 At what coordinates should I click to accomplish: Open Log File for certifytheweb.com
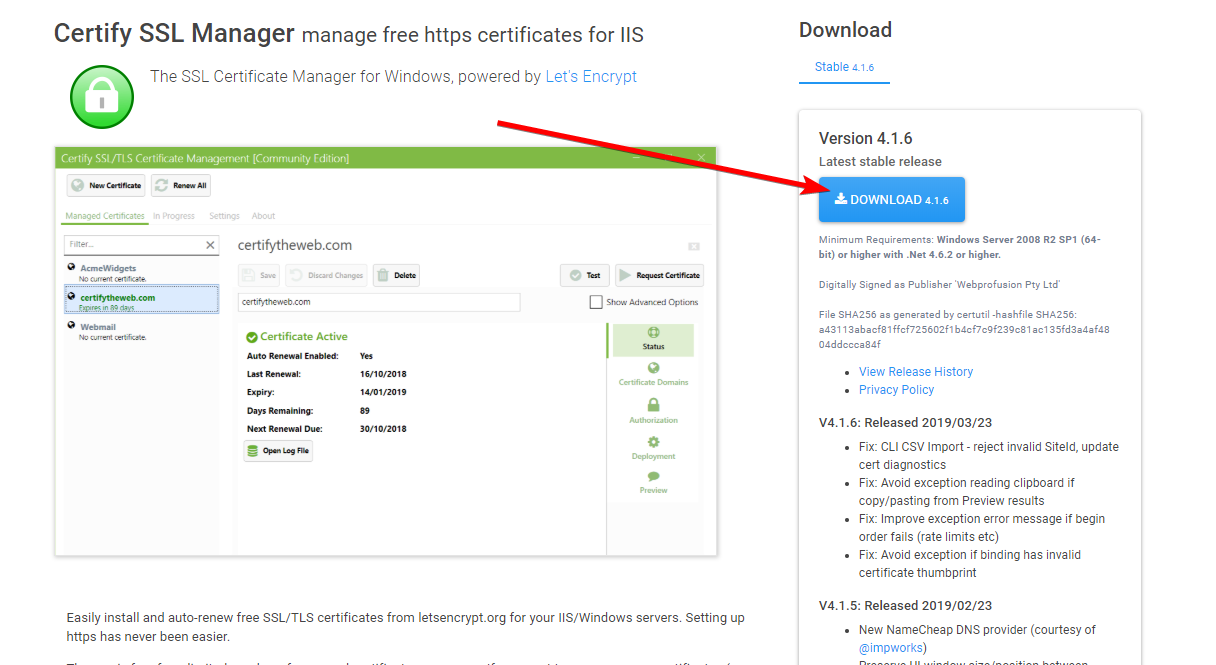click(x=279, y=450)
